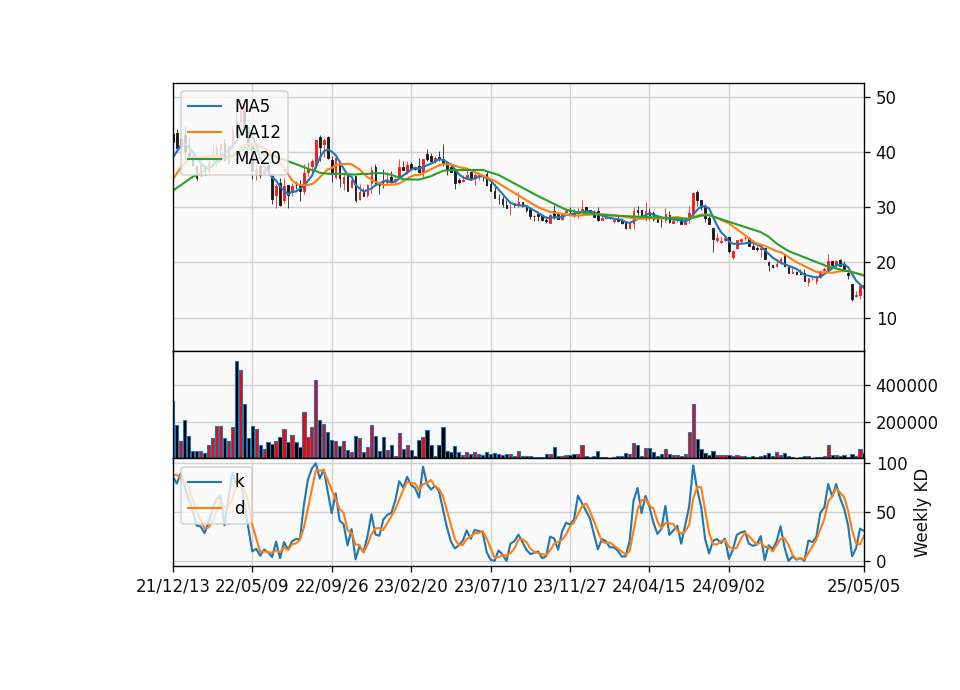The height and width of the screenshot is (690, 960).
Task: Click the MA12 legend label
Action: pyautogui.click(x=257, y=132)
